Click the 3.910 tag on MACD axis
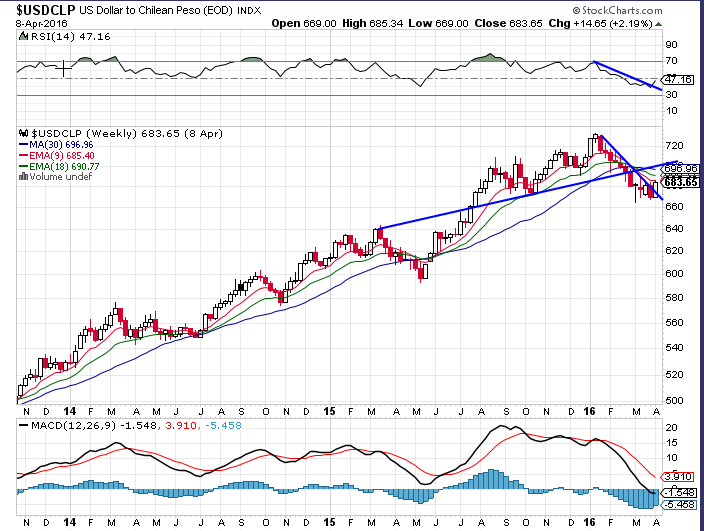 [679, 477]
